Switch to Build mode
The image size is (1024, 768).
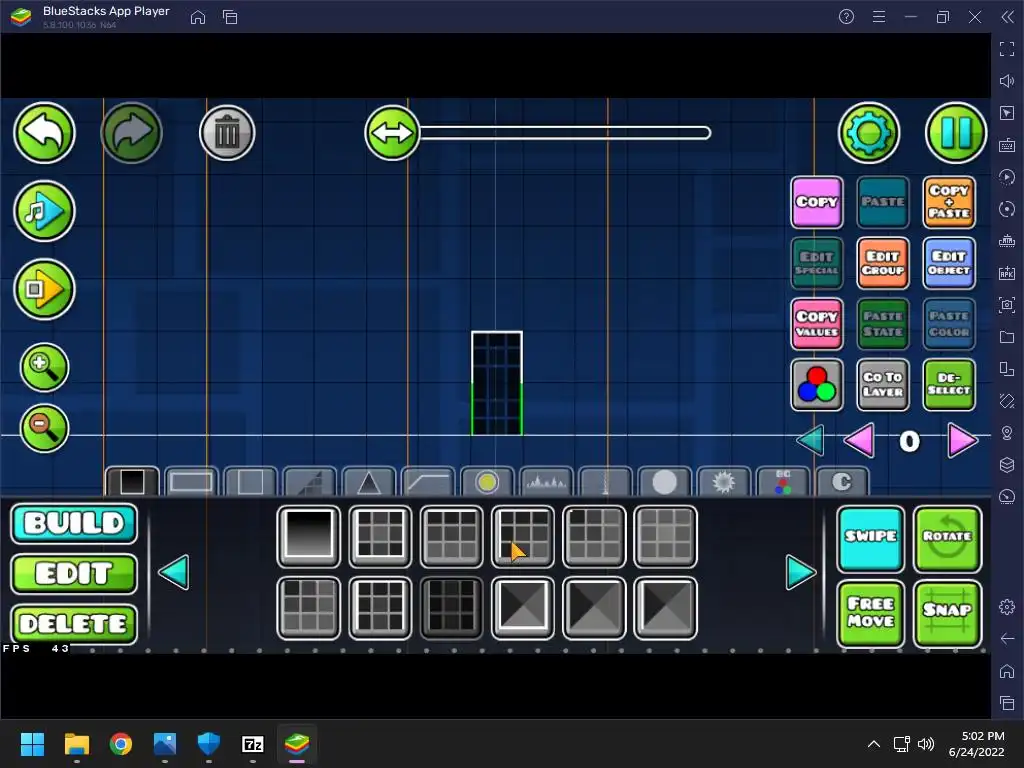click(x=74, y=523)
